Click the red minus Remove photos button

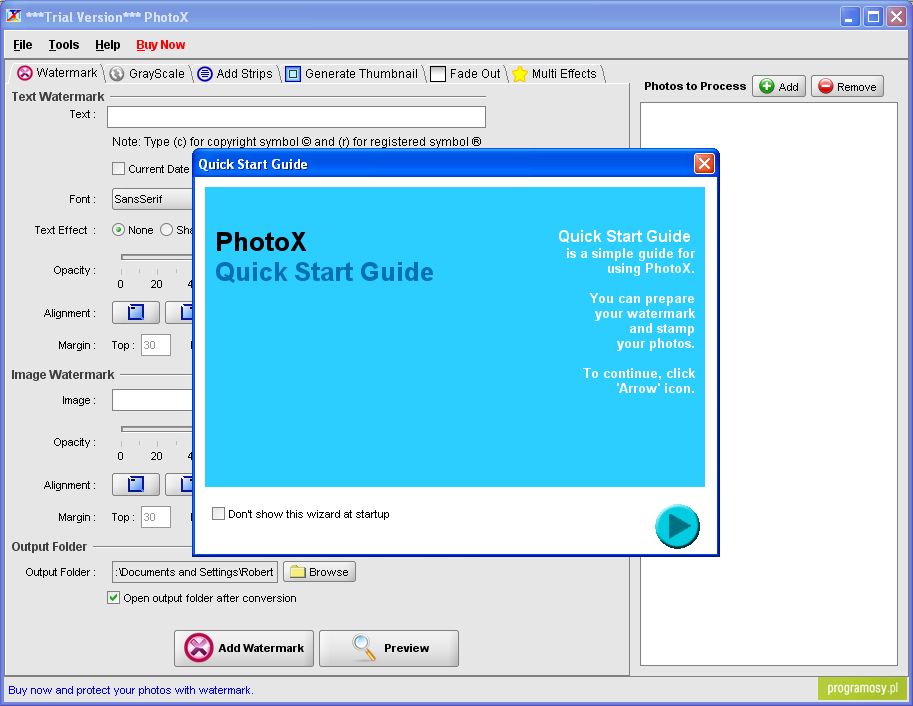[x=847, y=86]
